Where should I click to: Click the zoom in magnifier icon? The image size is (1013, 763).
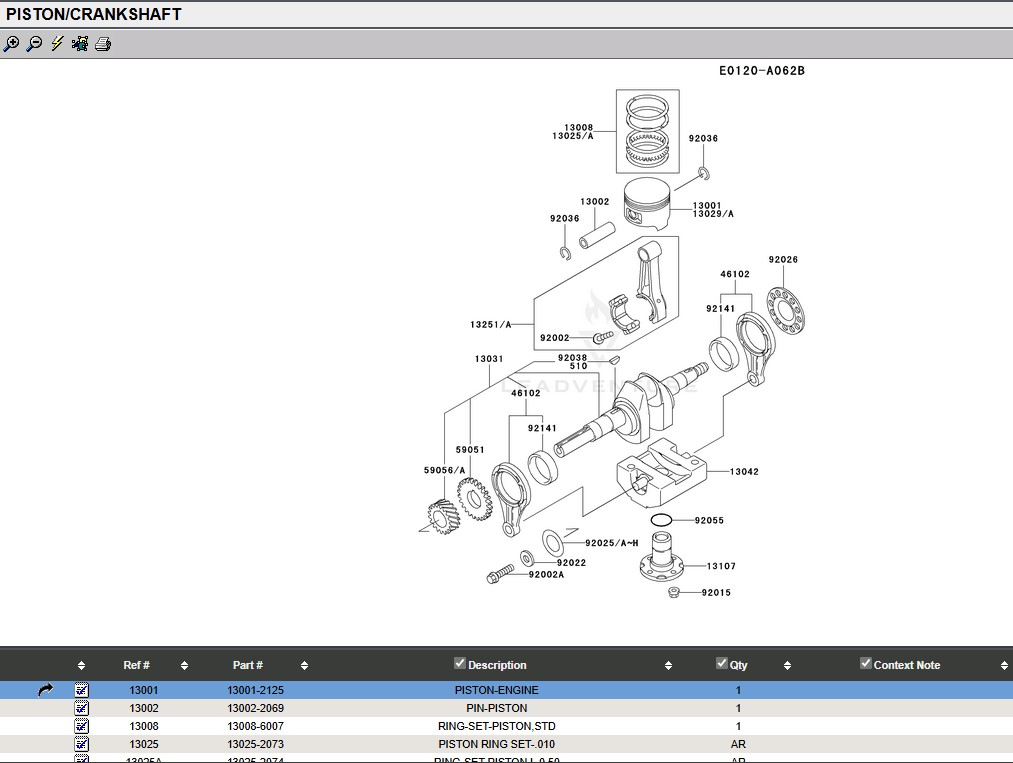click(12, 44)
